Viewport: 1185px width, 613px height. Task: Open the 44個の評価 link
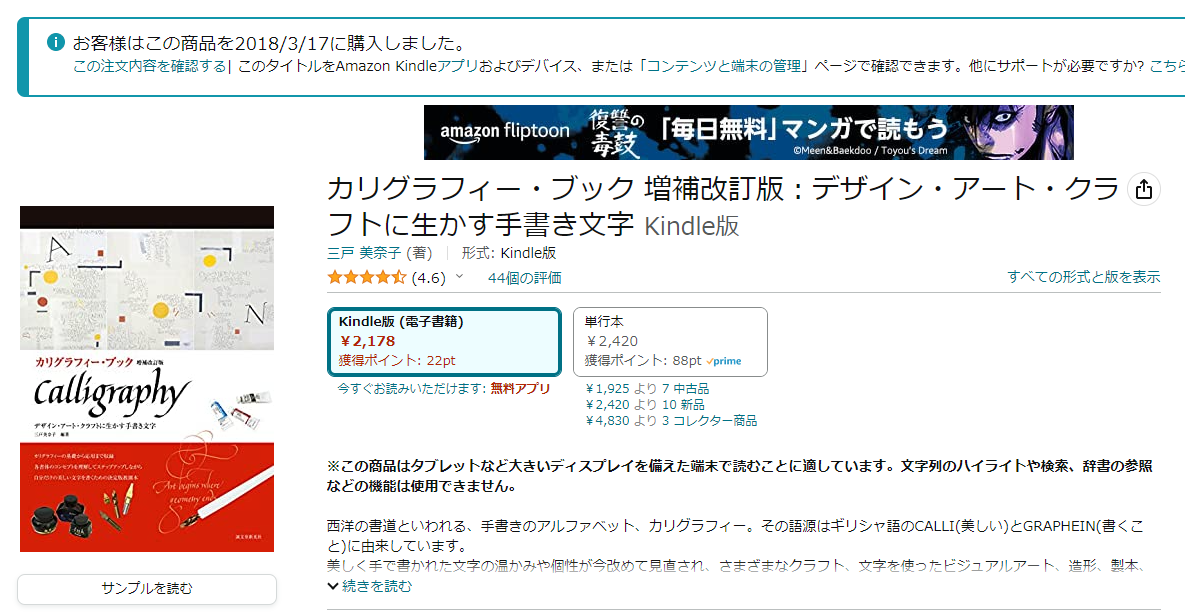524,277
